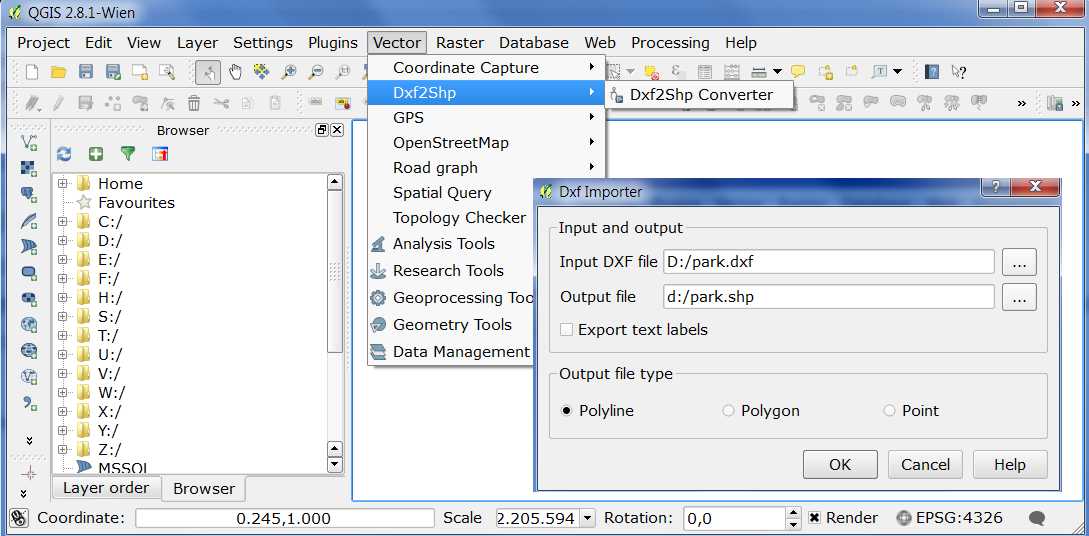The image size is (1089, 536).
Task: Expand the E:/ drive node
Action: point(63,259)
